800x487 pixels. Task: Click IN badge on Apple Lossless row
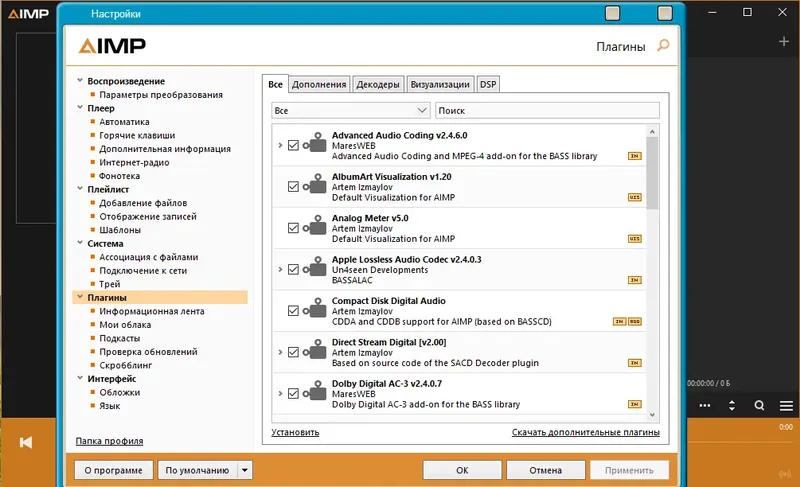pos(635,280)
